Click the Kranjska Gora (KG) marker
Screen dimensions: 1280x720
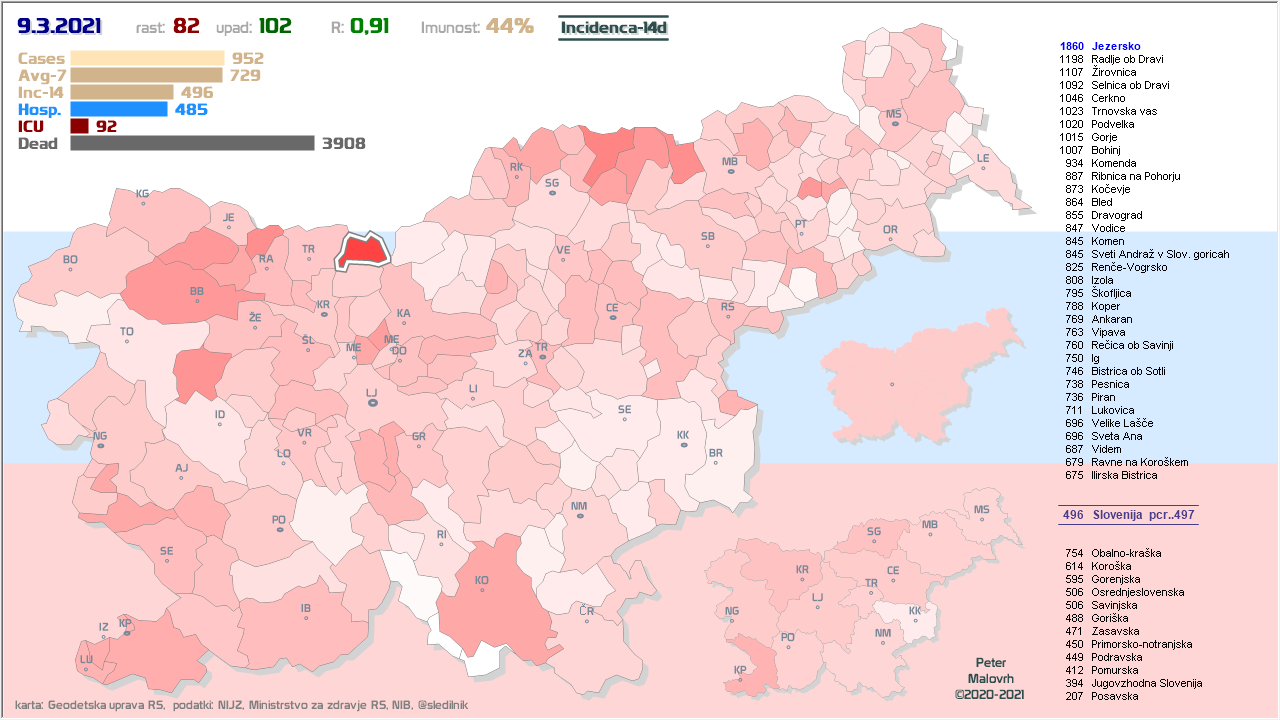pyautogui.click(x=142, y=203)
